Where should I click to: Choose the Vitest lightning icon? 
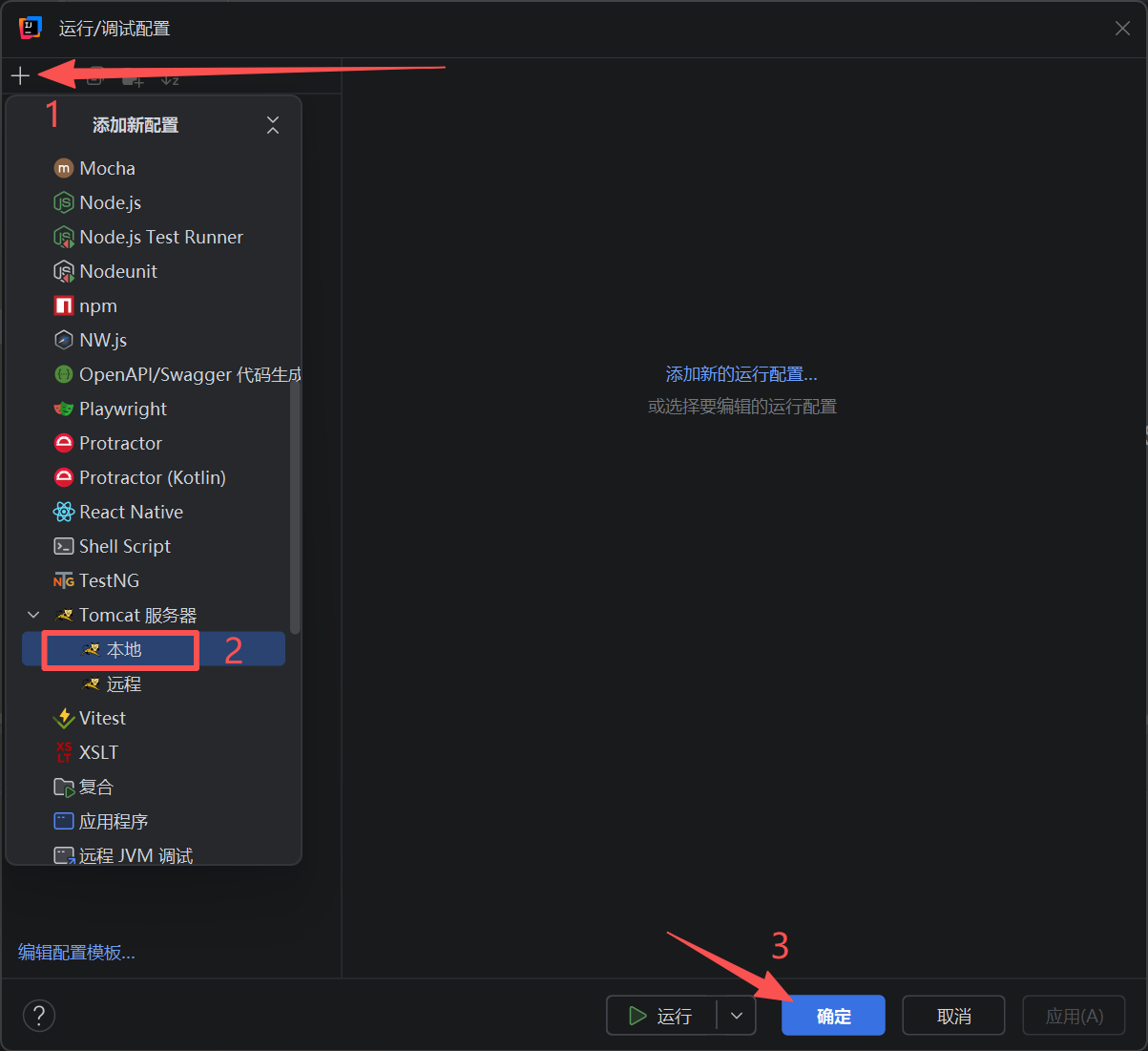coord(64,718)
